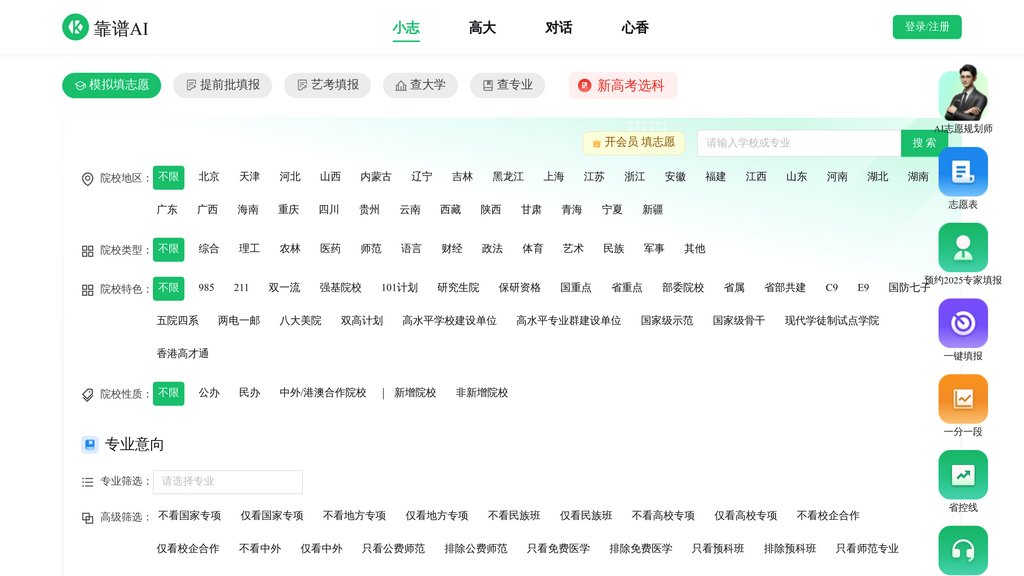Choose 医药 college category
Screen dimensions: 1024x576
pyautogui.click(x=330, y=249)
